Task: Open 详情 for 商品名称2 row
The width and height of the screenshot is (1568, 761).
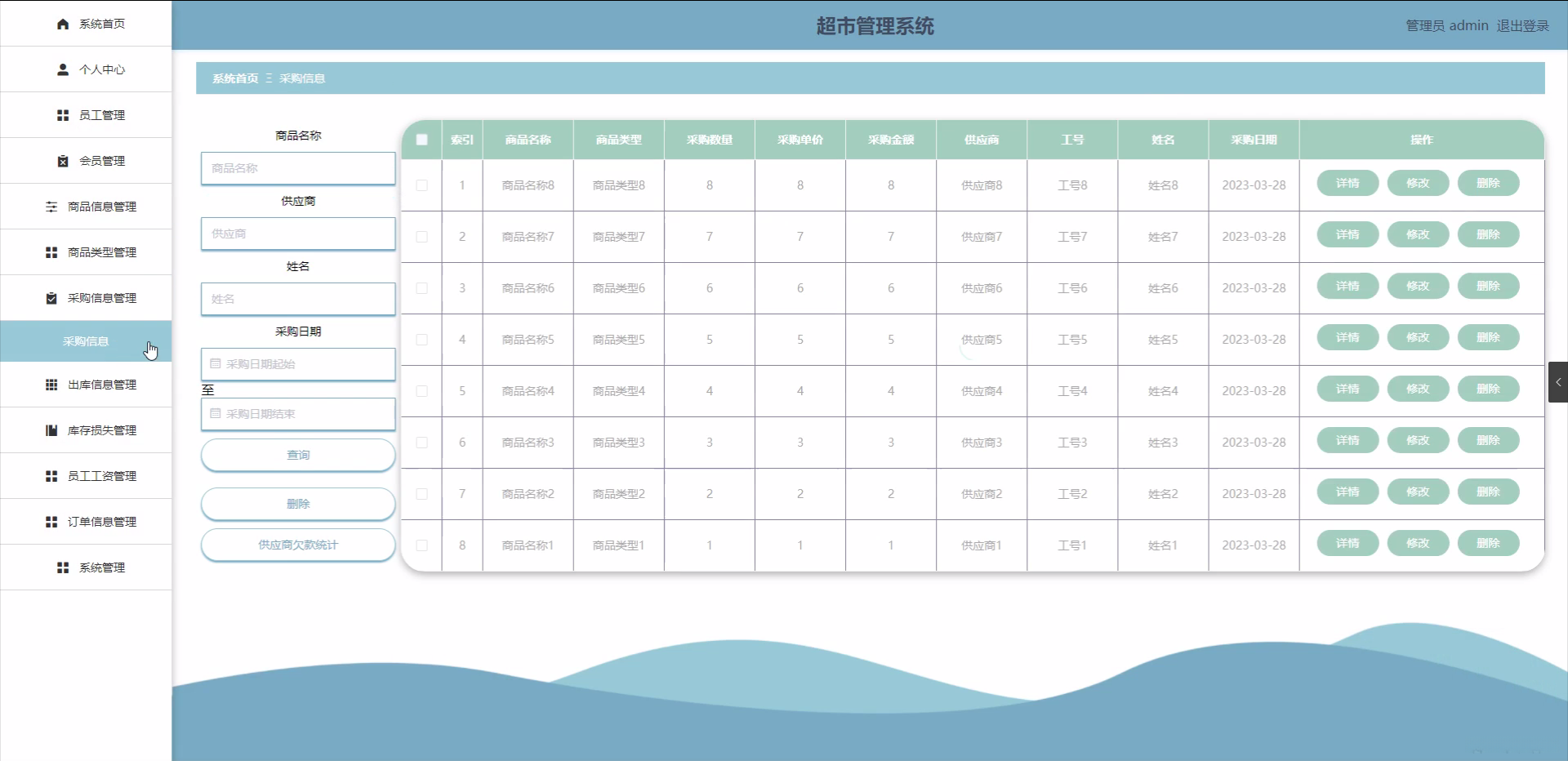Action: 1347,492
